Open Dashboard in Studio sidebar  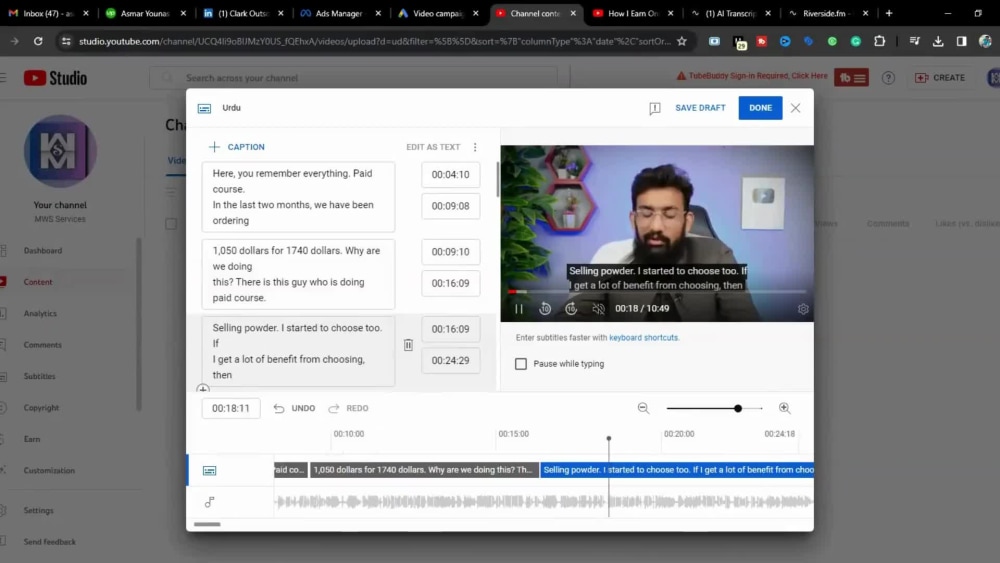pyautogui.click(x=43, y=251)
